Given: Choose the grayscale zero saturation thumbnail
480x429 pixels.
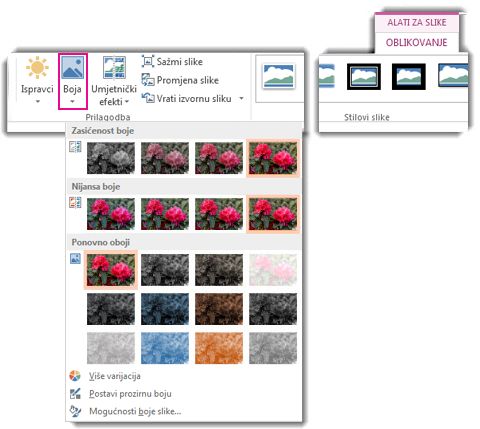Looking at the screenshot, I should pyautogui.click(x=111, y=158).
